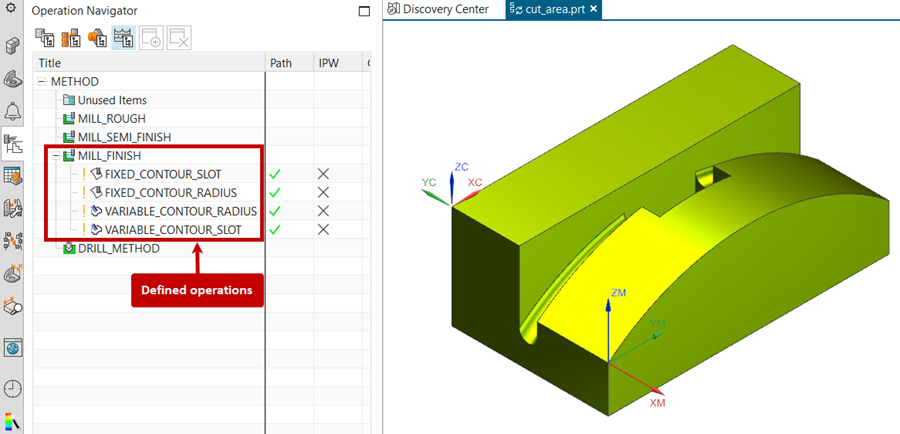Click the greyed window-with-plus toolbar icon
This screenshot has width=900, height=434.
pyautogui.click(x=152, y=38)
